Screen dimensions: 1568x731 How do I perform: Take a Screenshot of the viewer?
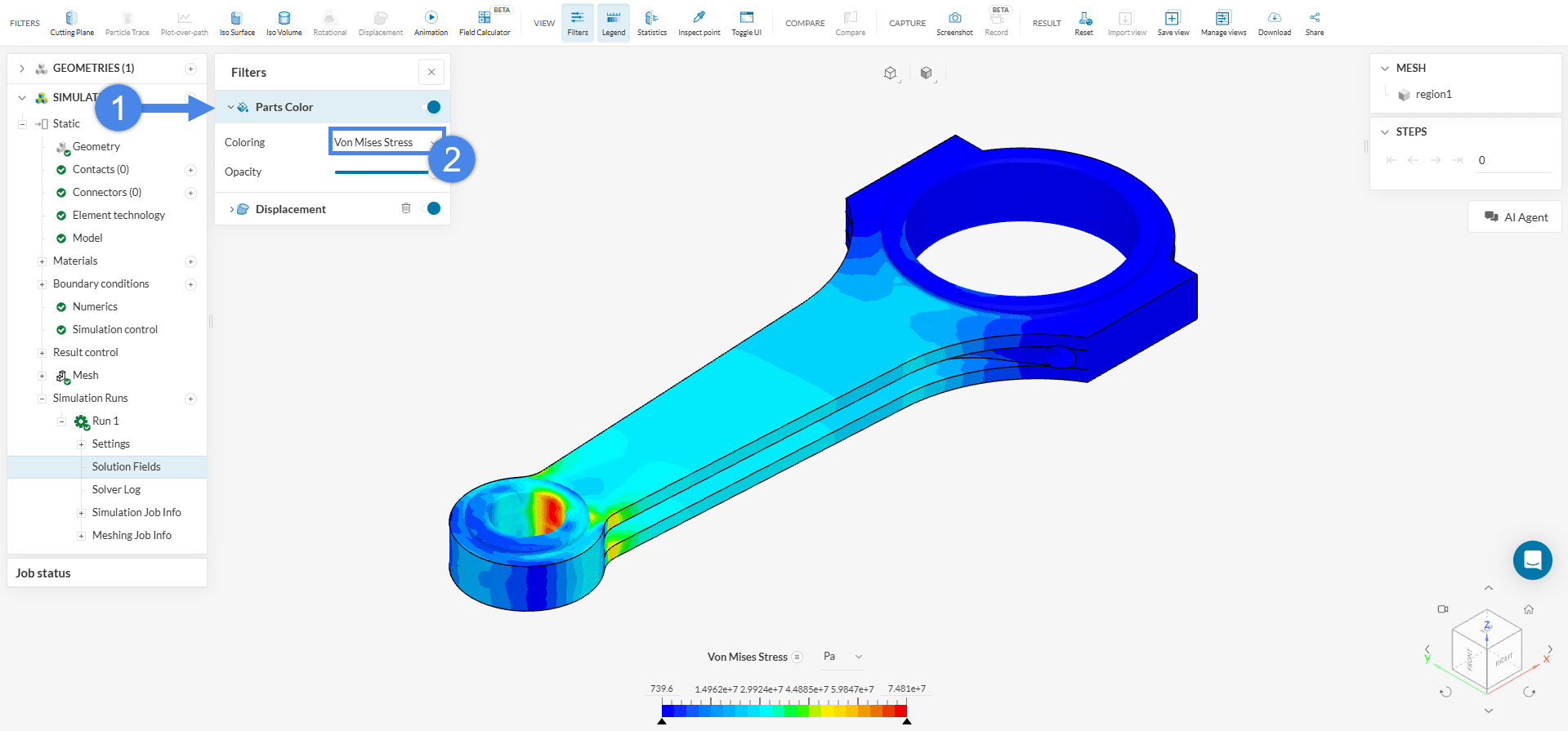(954, 23)
